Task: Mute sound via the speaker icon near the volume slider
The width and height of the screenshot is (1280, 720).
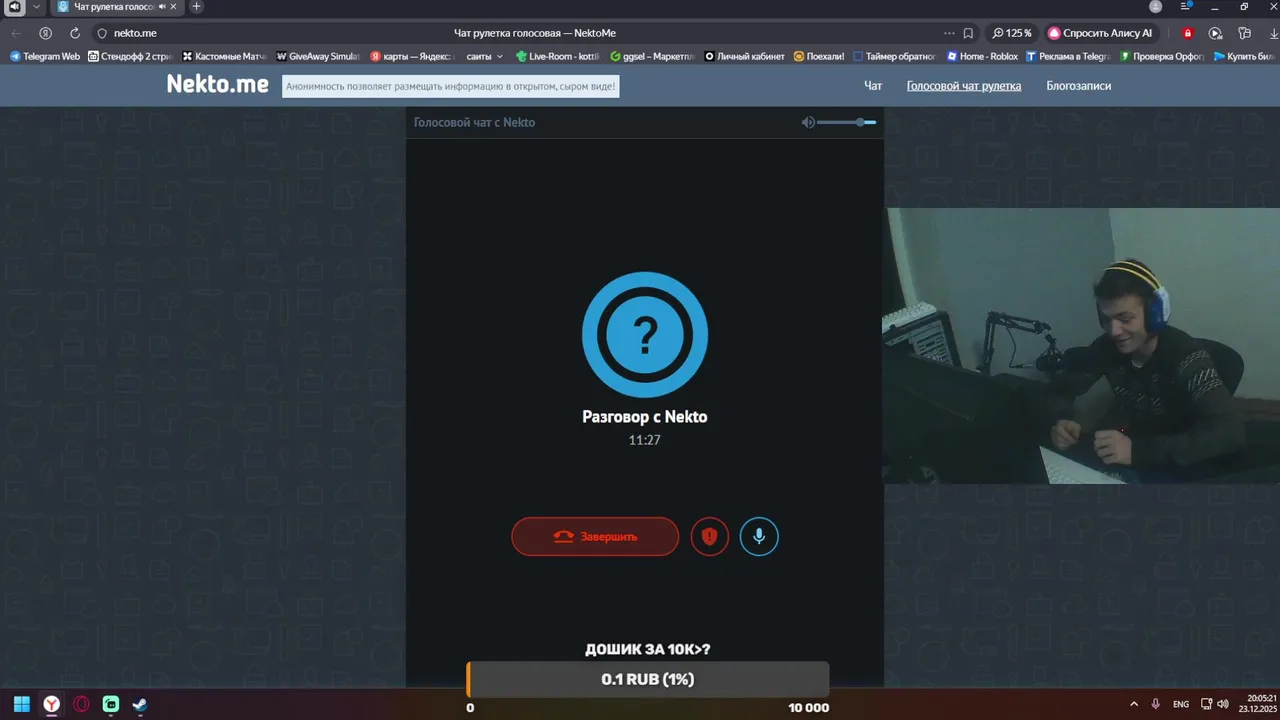Action: [x=808, y=122]
